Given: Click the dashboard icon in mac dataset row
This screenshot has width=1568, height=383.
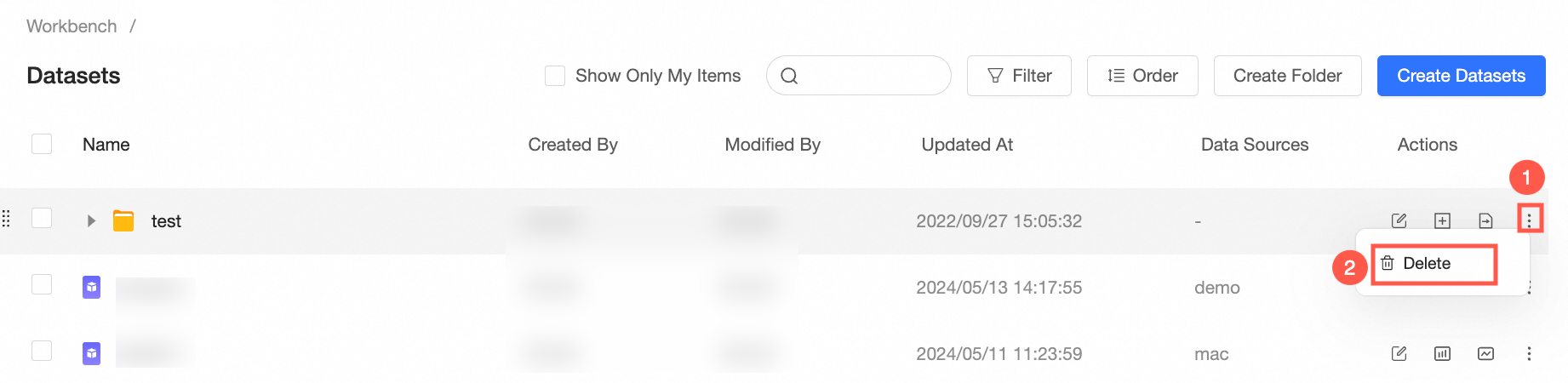Looking at the screenshot, I should click(1485, 353).
